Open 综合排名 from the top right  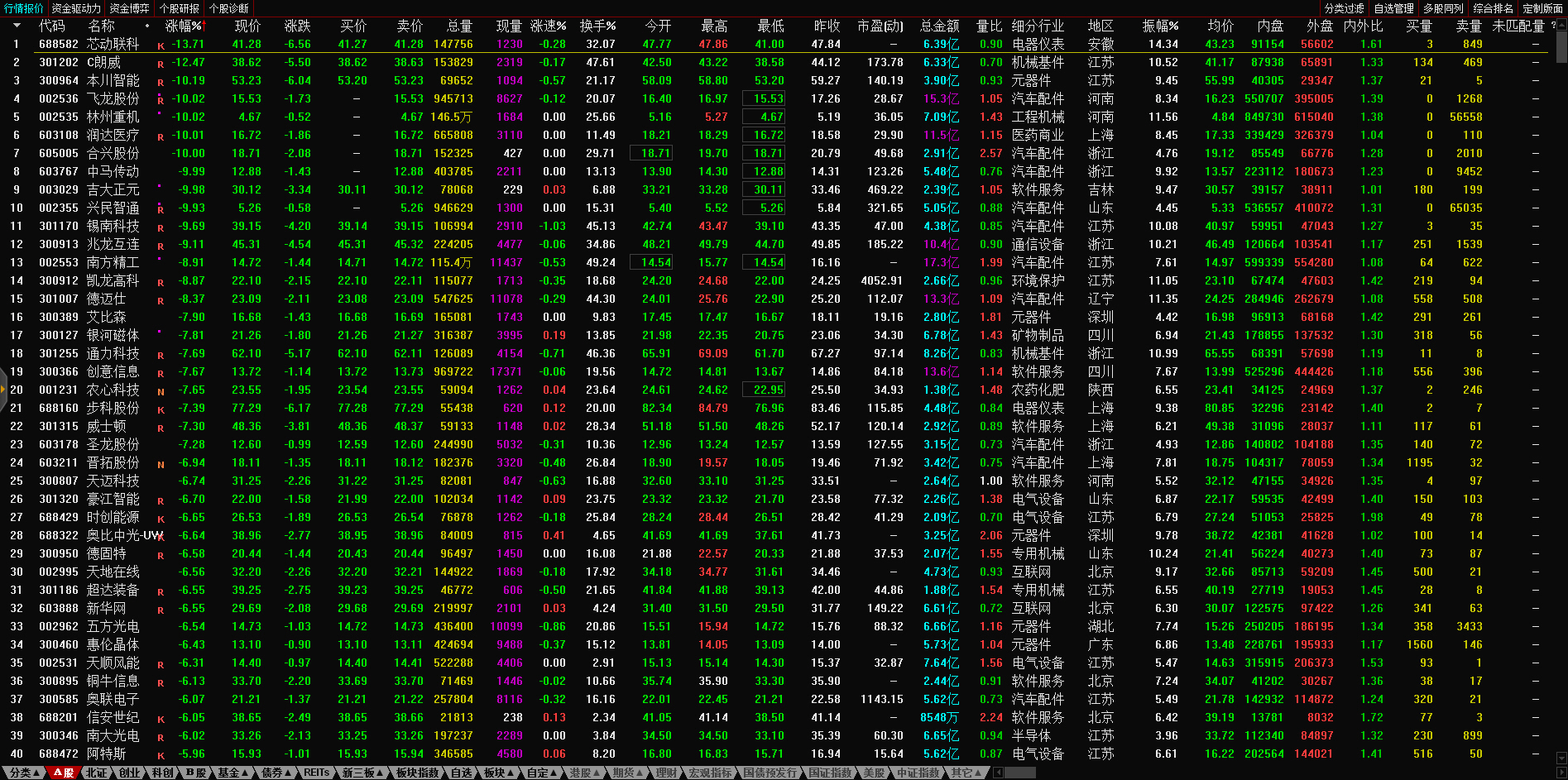(x=1493, y=8)
